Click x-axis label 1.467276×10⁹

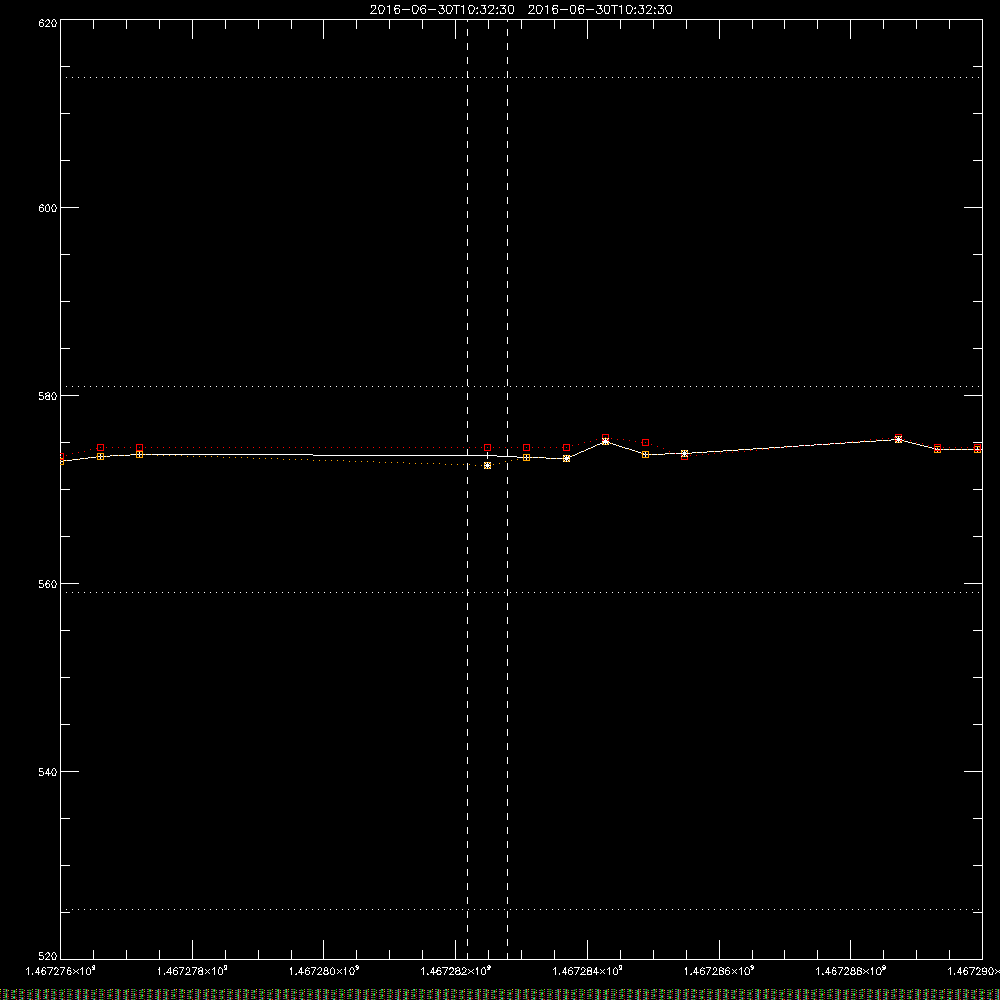[61, 971]
